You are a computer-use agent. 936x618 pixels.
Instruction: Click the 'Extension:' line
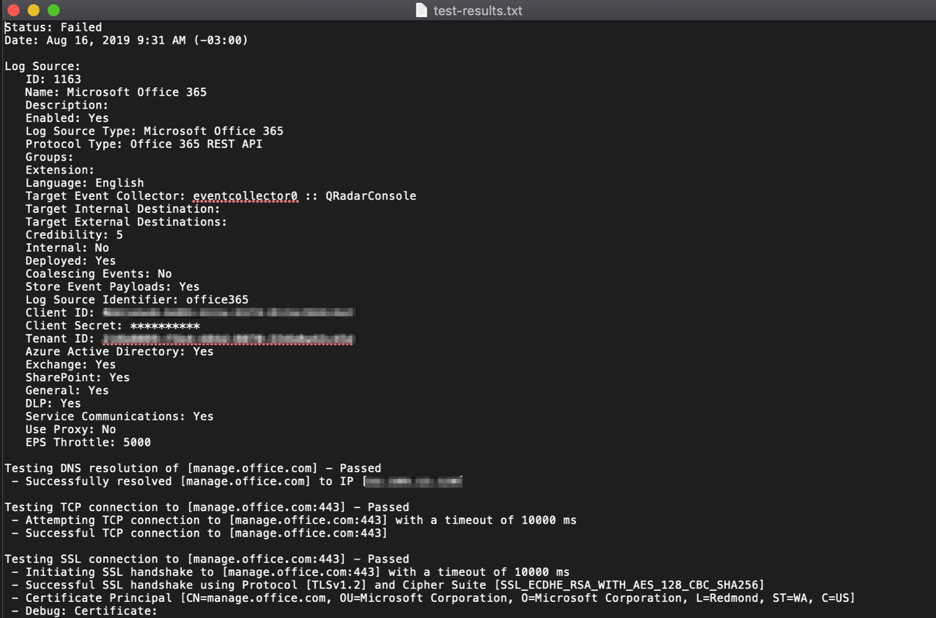(60, 170)
